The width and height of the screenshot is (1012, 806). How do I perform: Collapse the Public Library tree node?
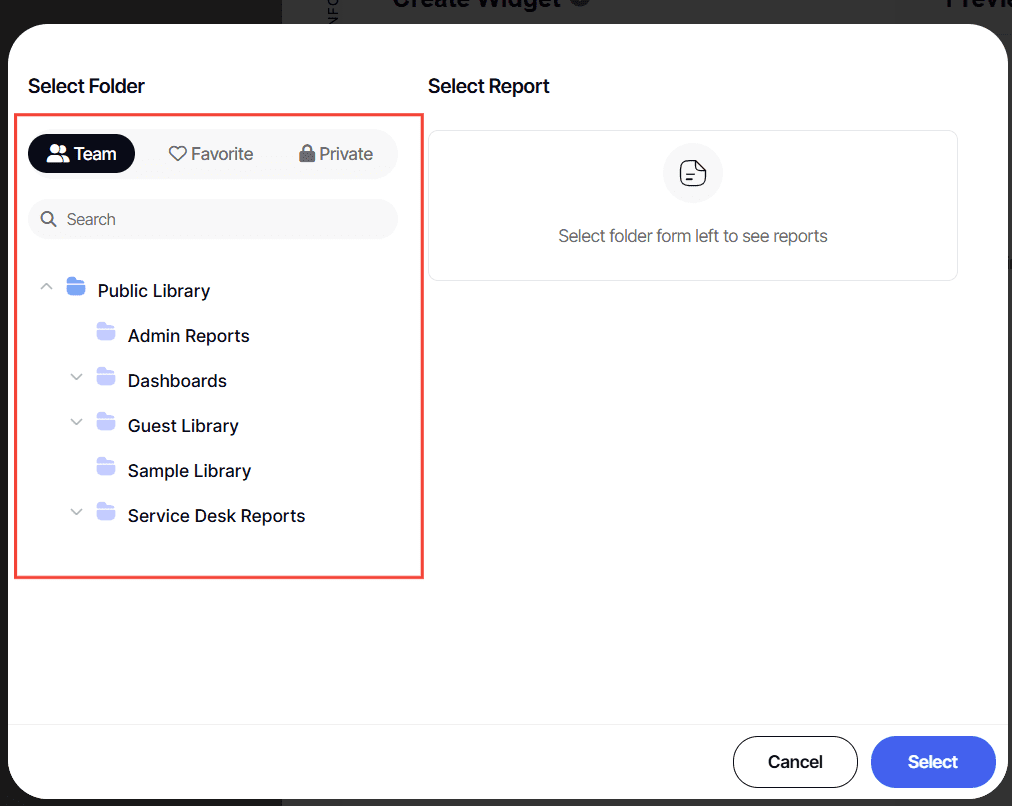[46, 287]
